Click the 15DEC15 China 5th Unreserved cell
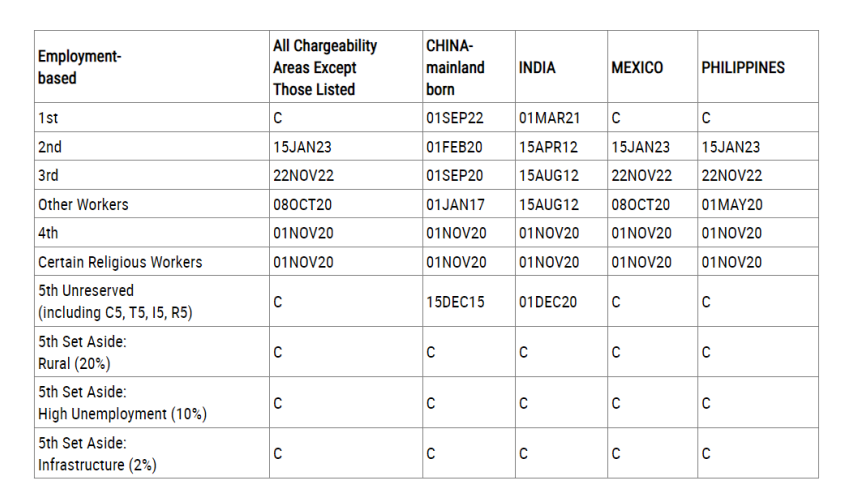The height and width of the screenshot is (502, 853). pyautogui.click(x=455, y=302)
